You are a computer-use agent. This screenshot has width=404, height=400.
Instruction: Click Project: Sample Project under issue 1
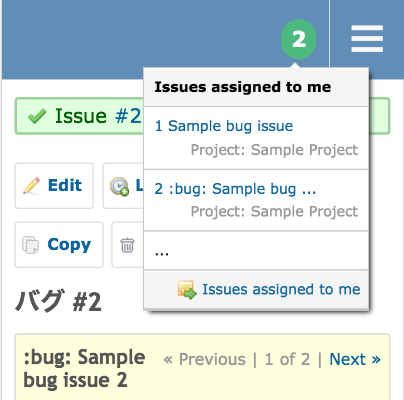[x=274, y=150]
